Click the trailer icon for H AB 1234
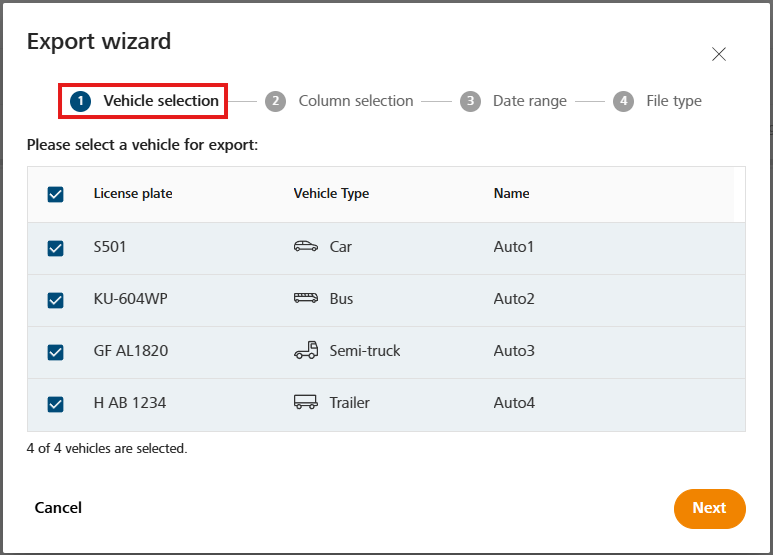 pyautogui.click(x=306, y=402)
